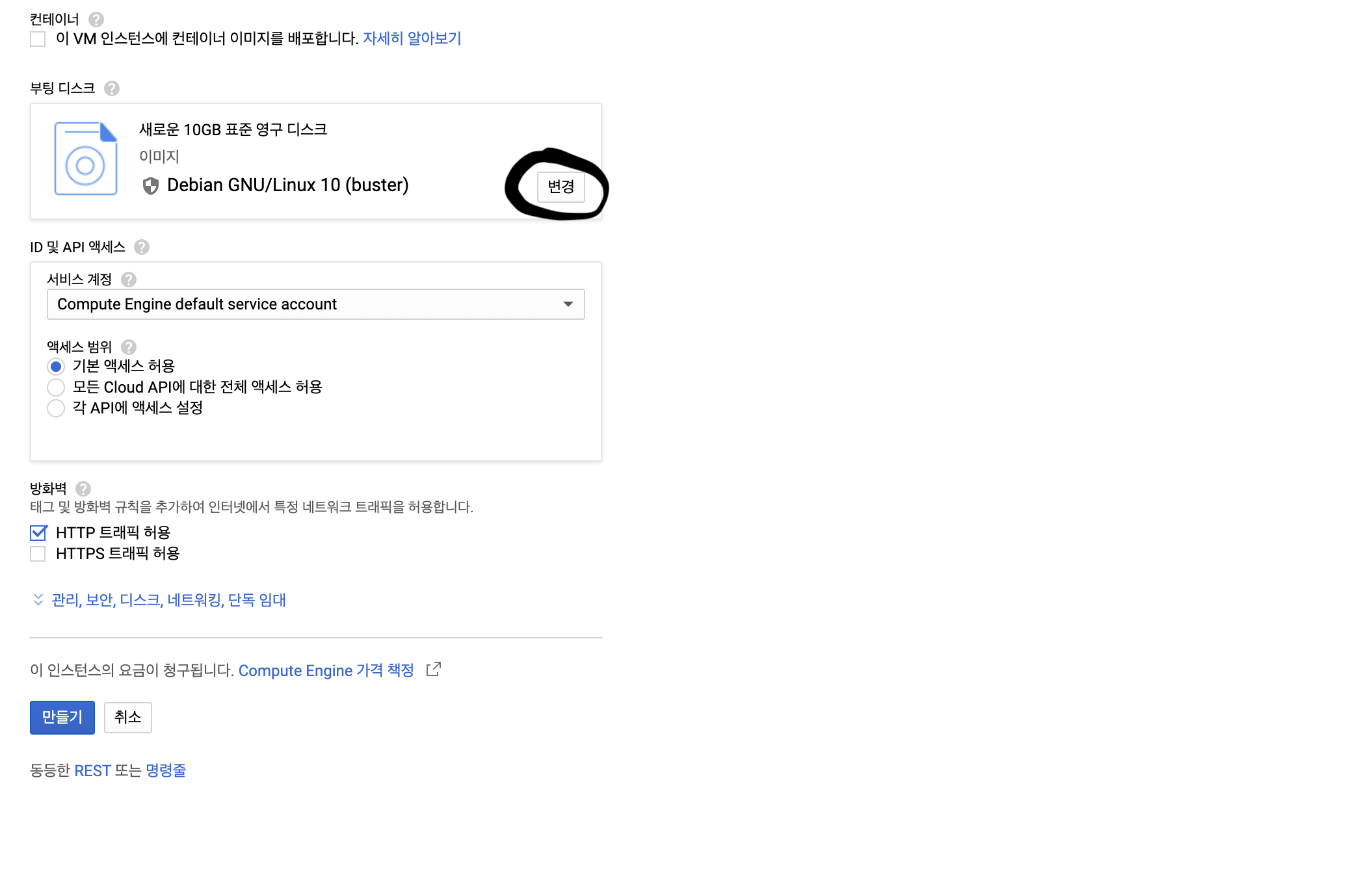
Task: Open the Compute Engine default service account dropdown
Action: tap(315, 304)
